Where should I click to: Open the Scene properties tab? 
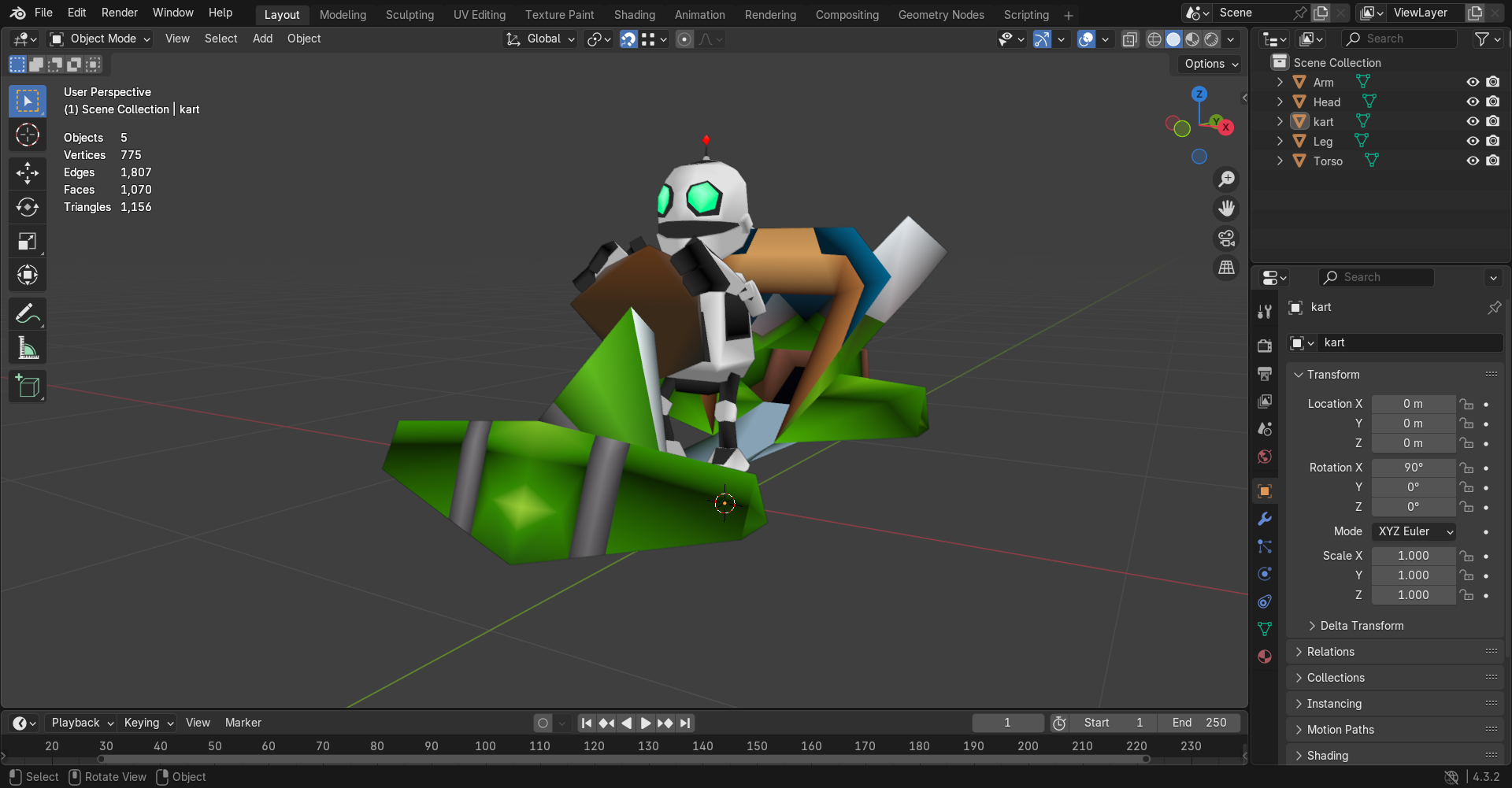pyautogui.click(x=1265, y=429)
